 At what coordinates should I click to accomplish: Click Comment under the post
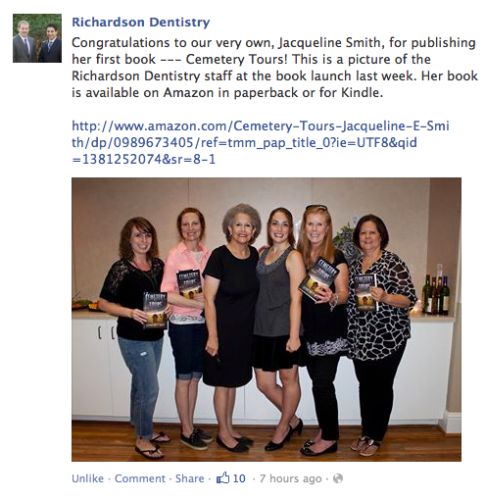(x=140, y=478)
